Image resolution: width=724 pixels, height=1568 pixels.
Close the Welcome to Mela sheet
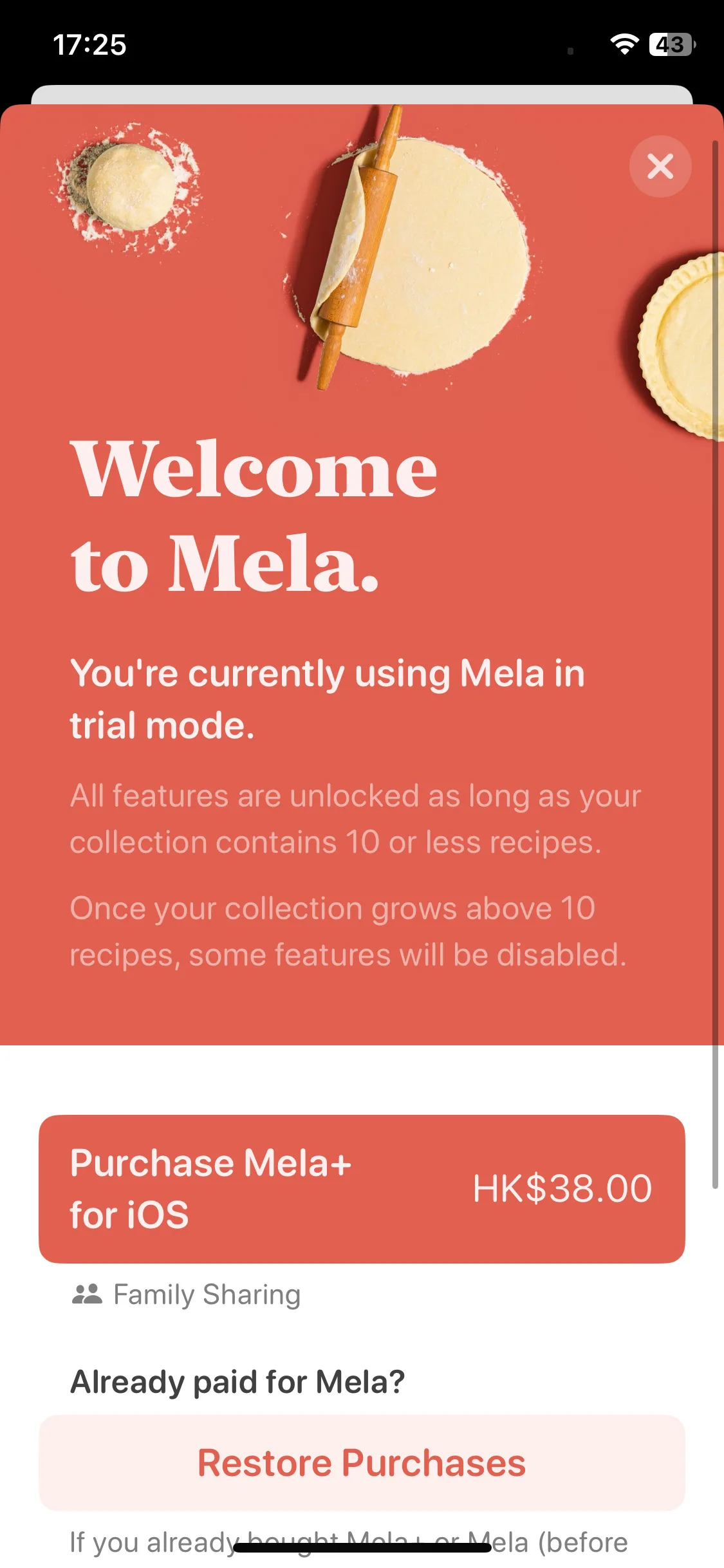pos(660,166)
